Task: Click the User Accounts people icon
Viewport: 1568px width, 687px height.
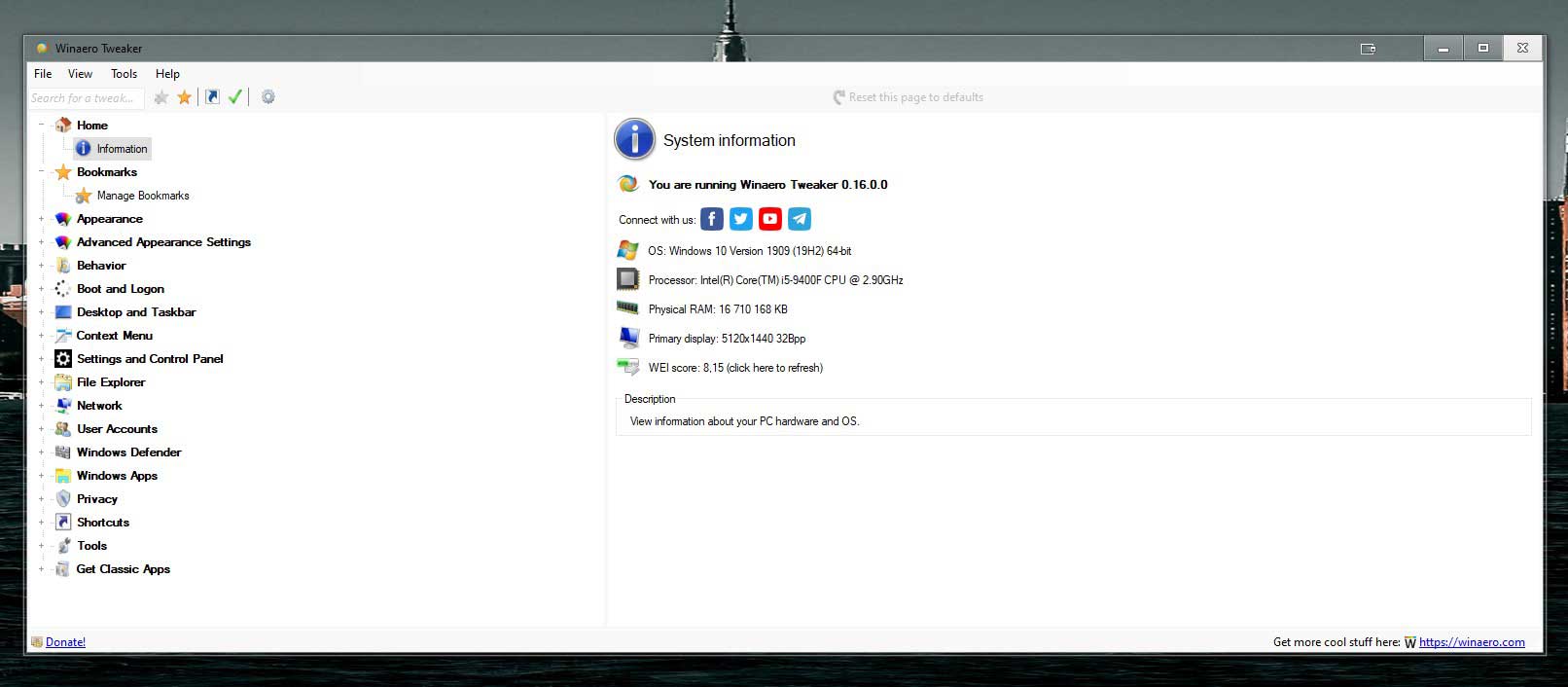Action: point(63,429)
